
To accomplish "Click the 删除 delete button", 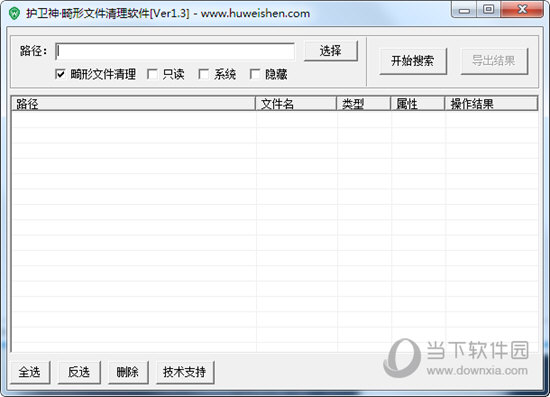I will point(128,372).
